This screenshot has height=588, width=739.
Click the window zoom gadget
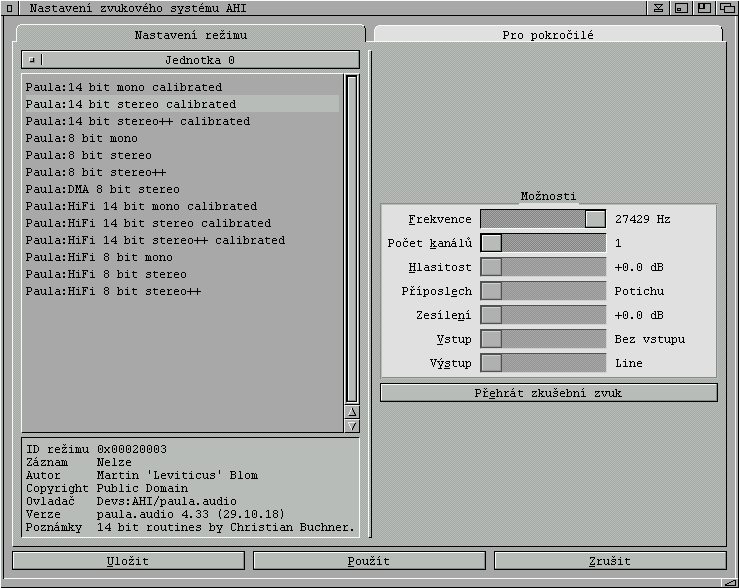704,8
